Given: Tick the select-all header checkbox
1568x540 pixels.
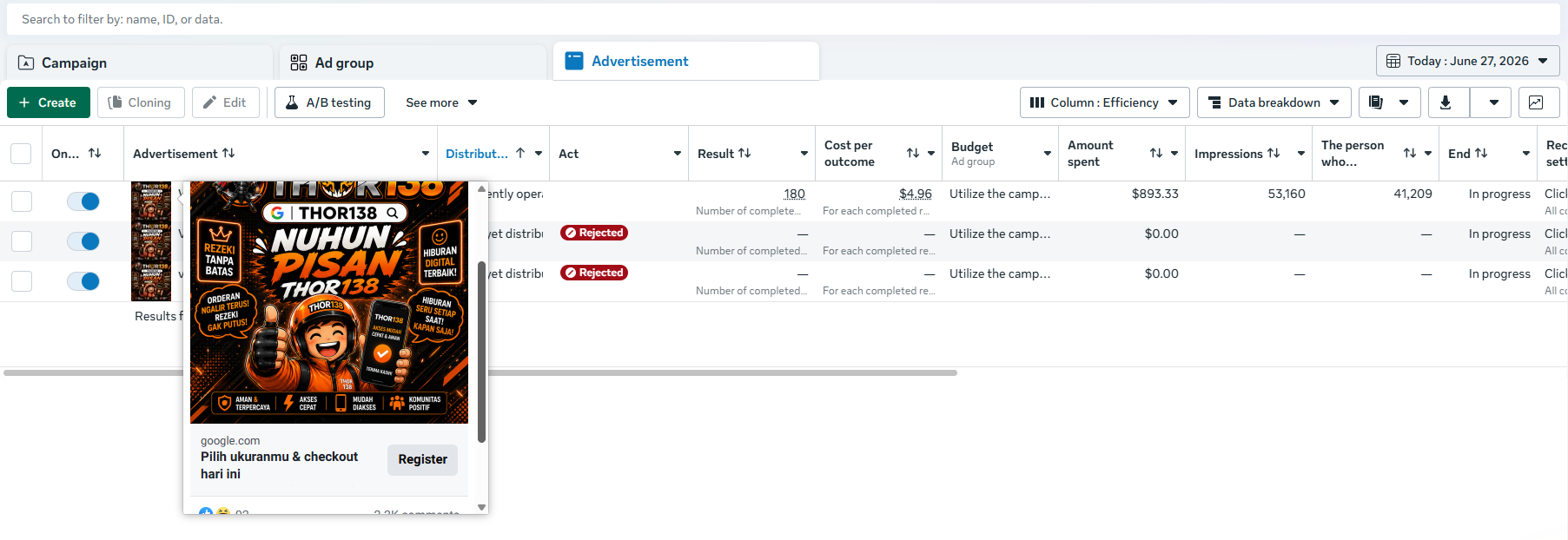Looking at the screenshot, I should coord(21,154).
